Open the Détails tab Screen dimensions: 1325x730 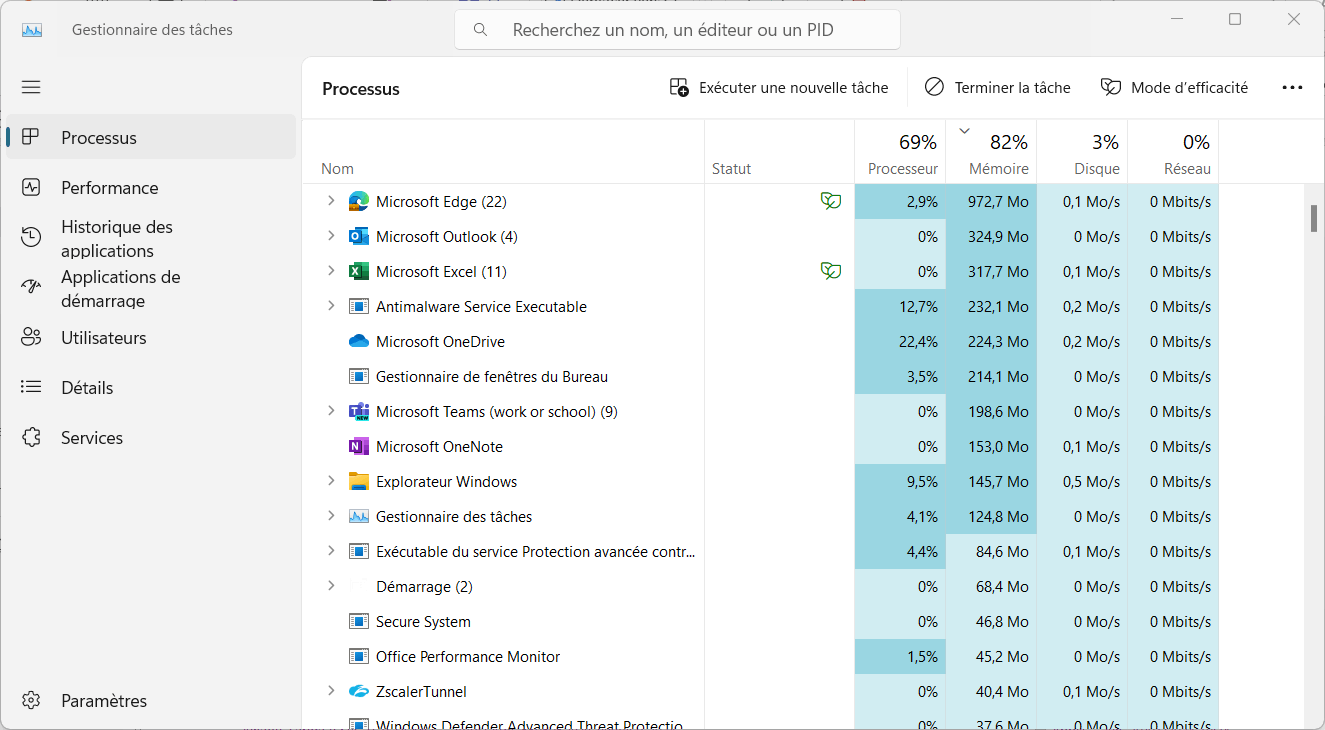pos(151,387)
